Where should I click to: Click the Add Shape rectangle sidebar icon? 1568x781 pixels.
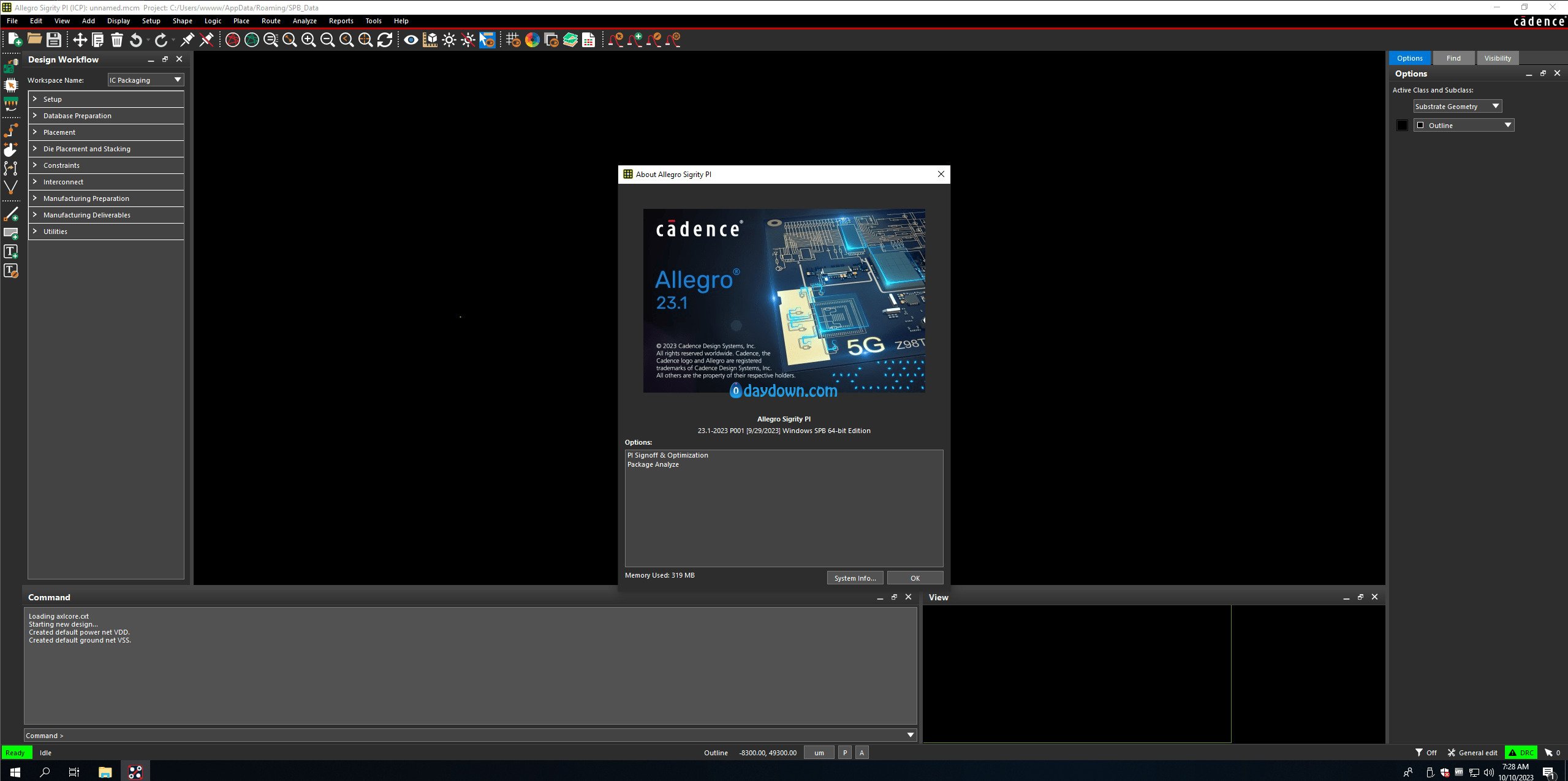tap(11, 233)
